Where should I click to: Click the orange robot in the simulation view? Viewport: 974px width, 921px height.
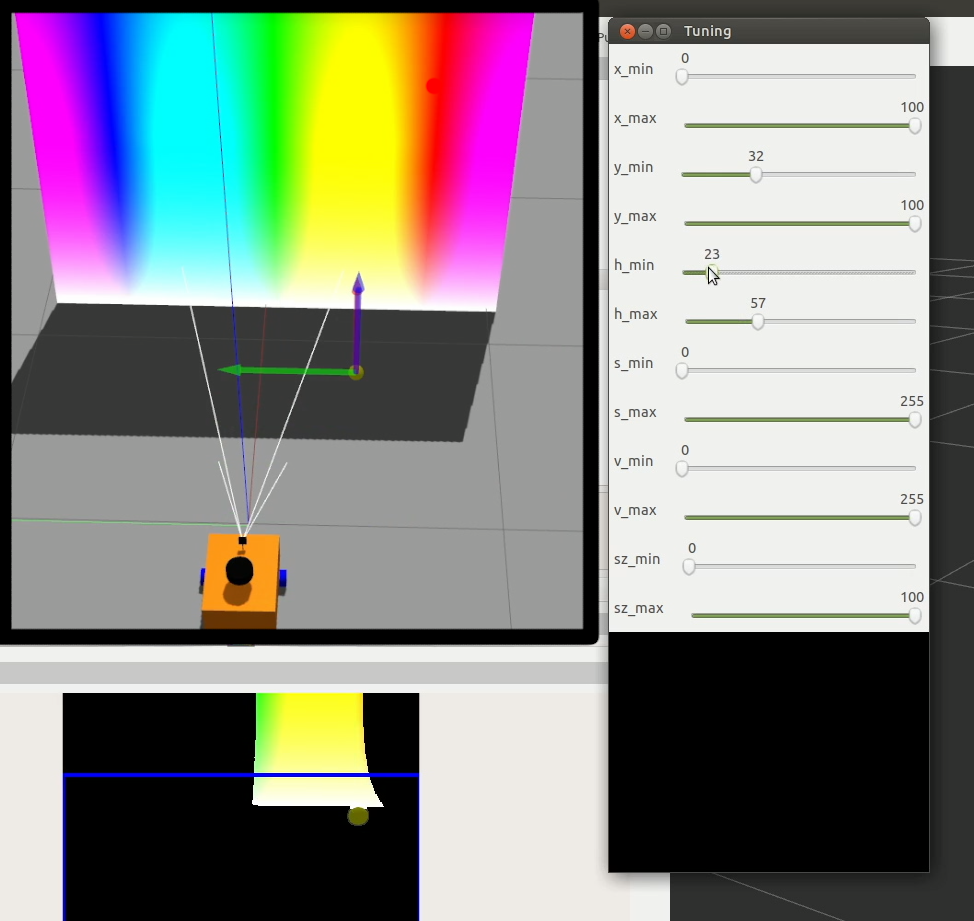pos(241,581)
